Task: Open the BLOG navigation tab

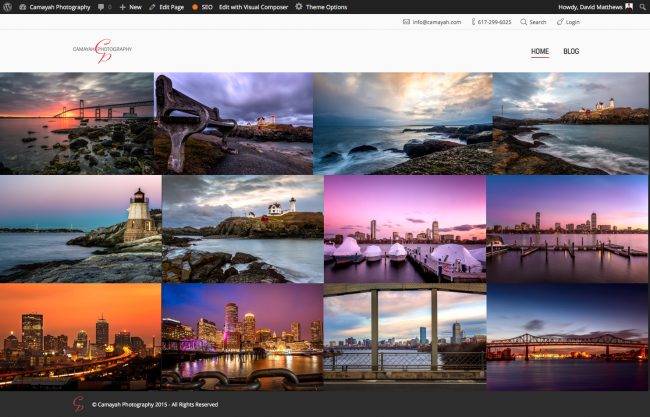Action: [571, 51]
